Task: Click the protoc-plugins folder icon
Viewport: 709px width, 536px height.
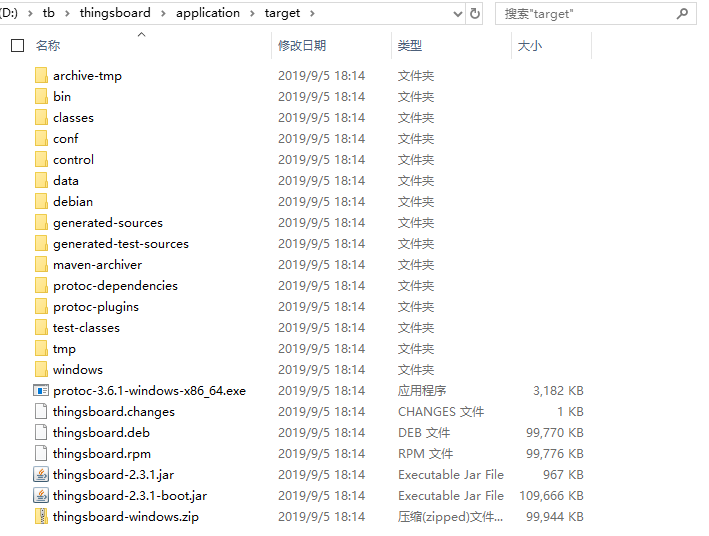Action: click(41, 307)
